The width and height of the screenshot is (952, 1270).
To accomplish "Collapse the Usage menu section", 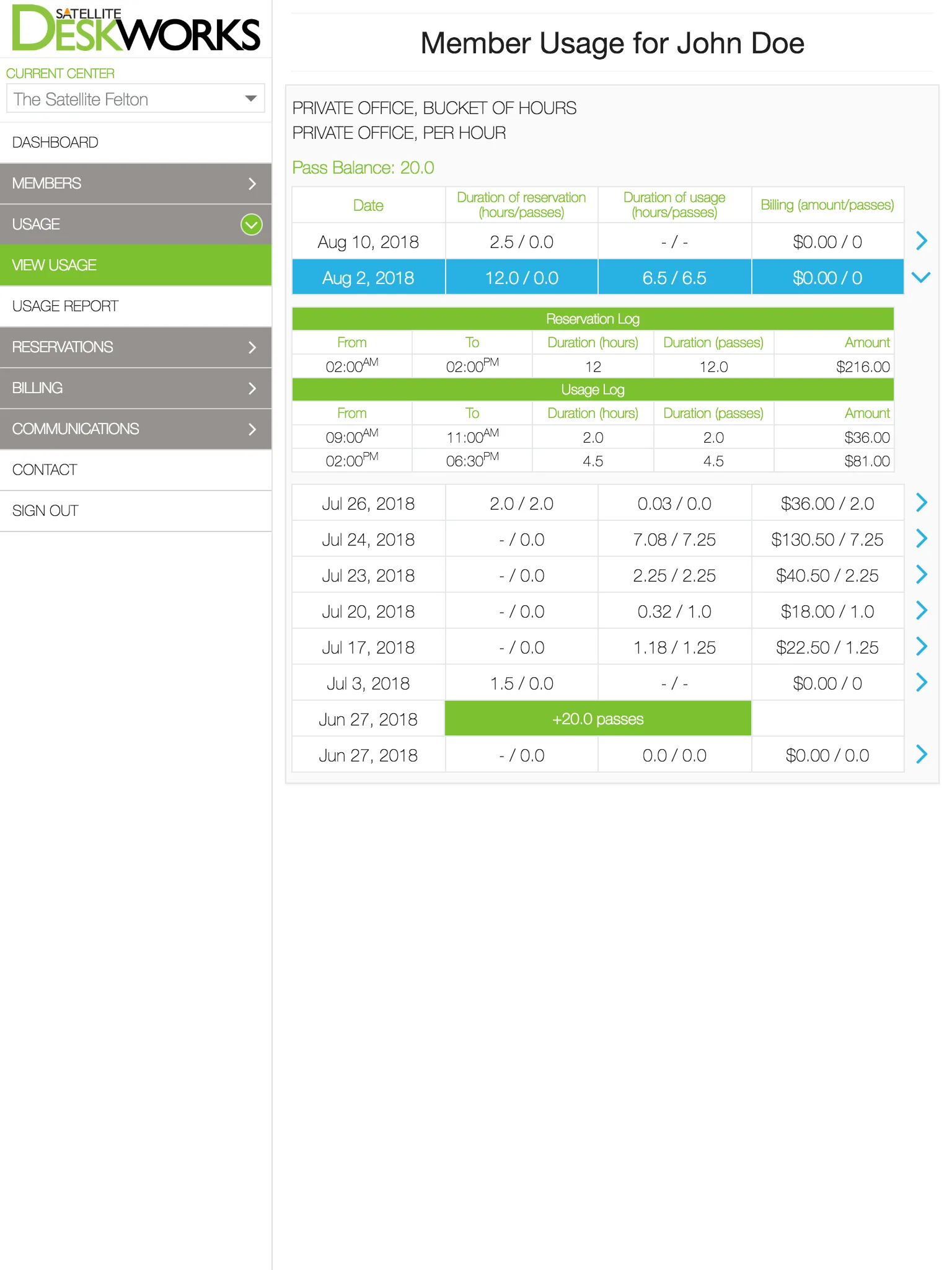I will 136,224.
